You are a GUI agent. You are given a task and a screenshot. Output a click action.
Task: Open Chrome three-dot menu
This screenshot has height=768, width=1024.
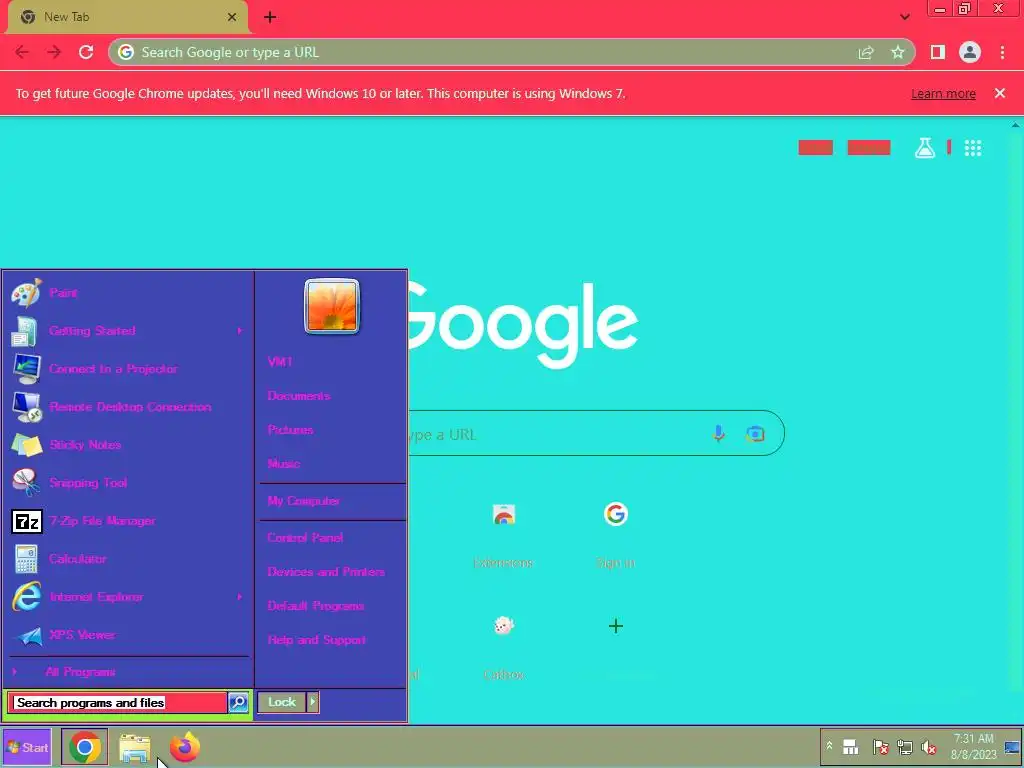coord(1002,52)
